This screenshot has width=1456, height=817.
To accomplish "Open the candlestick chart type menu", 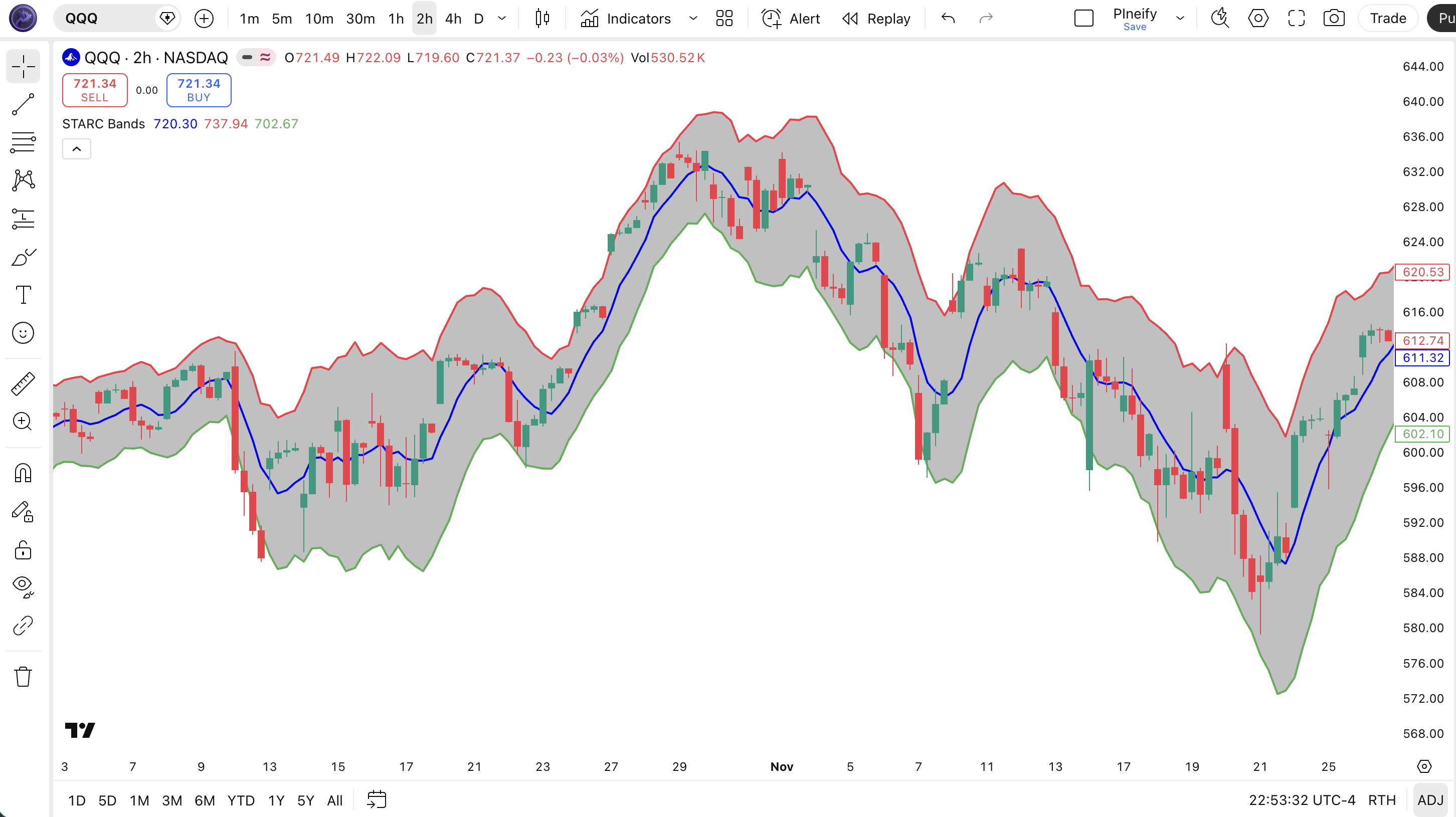I will (x=542, y=19).
